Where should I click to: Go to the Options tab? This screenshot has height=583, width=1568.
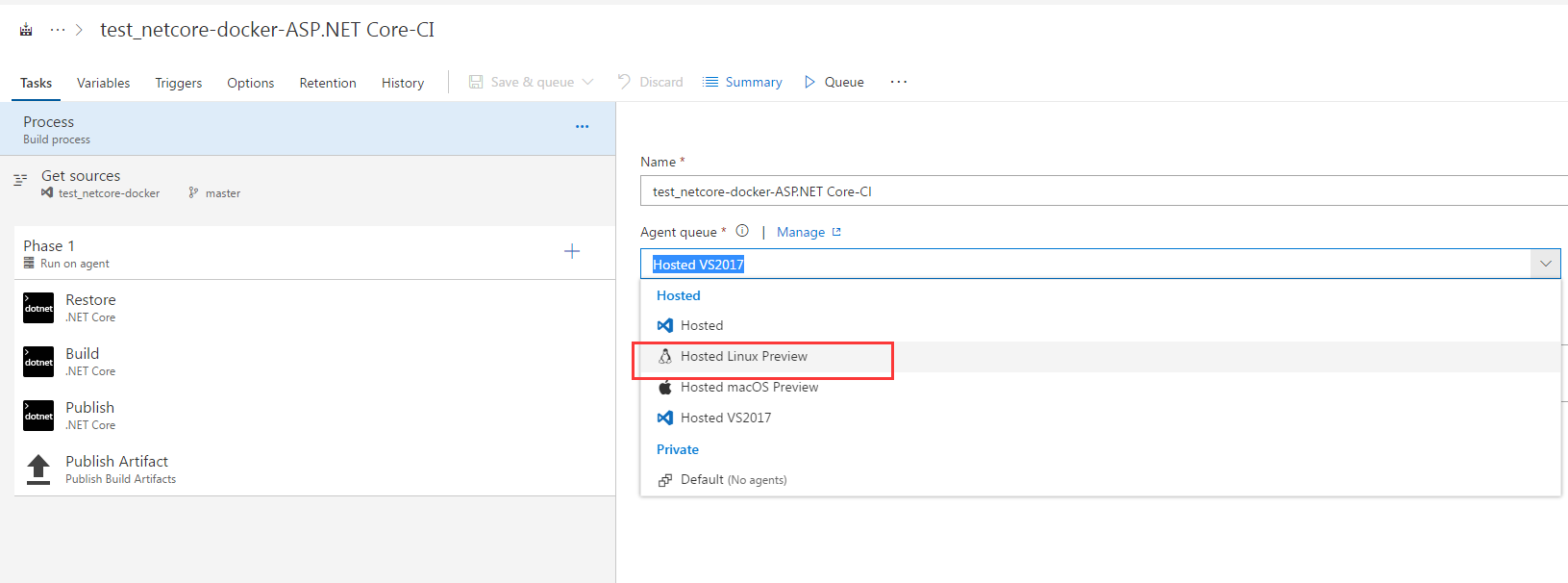251,83
